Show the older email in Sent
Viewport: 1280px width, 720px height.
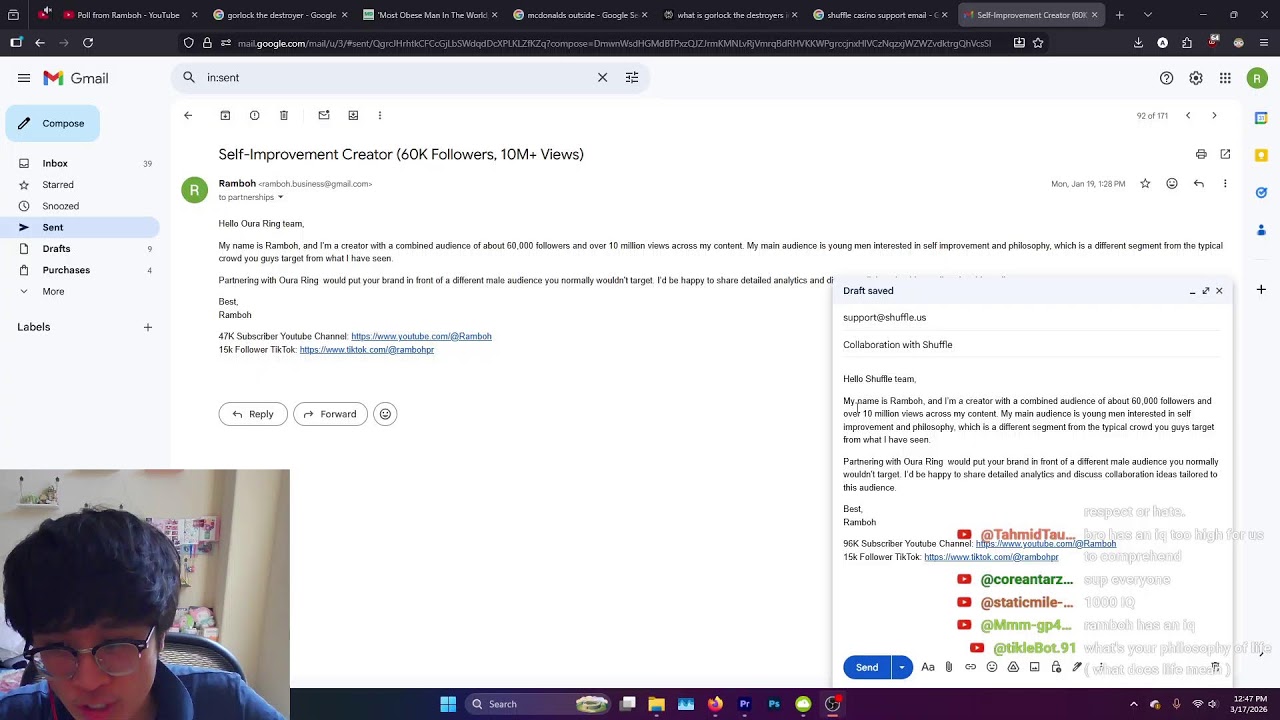click(x=1214, y=116)
